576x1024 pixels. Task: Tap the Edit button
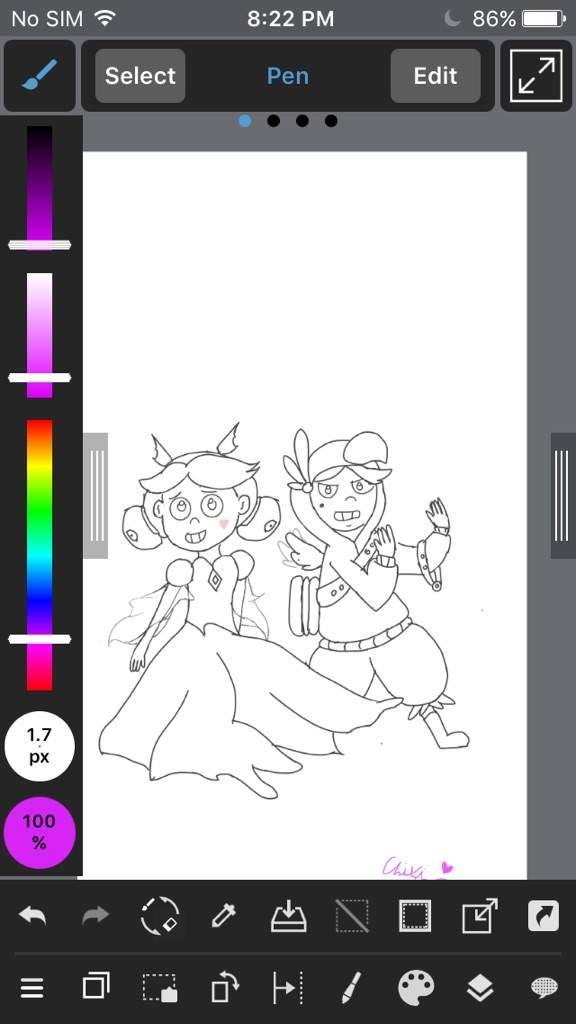point(436,76)
